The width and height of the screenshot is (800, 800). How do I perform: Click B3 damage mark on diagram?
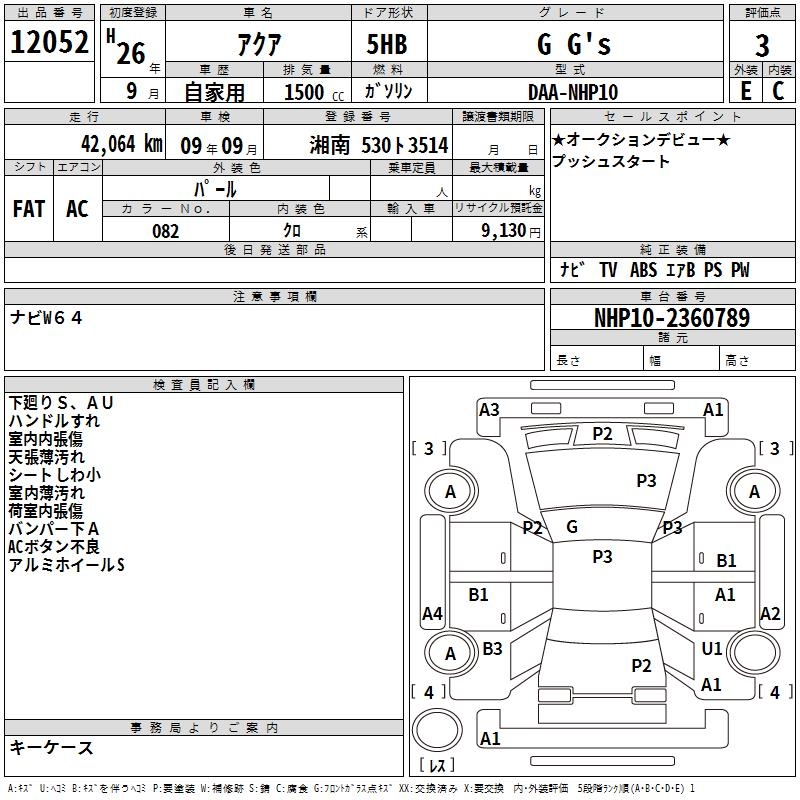tap(492, 649)
